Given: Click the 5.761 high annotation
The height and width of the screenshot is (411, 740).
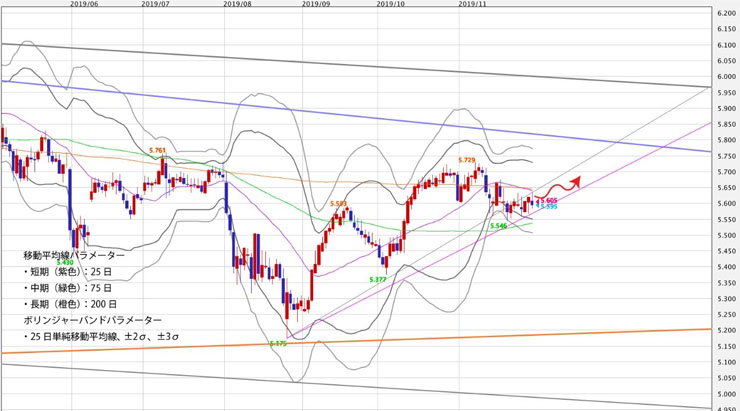Looking at the screenshot, I should pos(157,151).
